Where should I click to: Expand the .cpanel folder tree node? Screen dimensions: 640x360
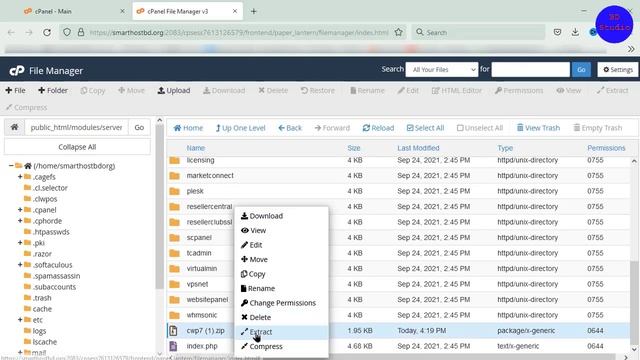click(x=20, y=210)
